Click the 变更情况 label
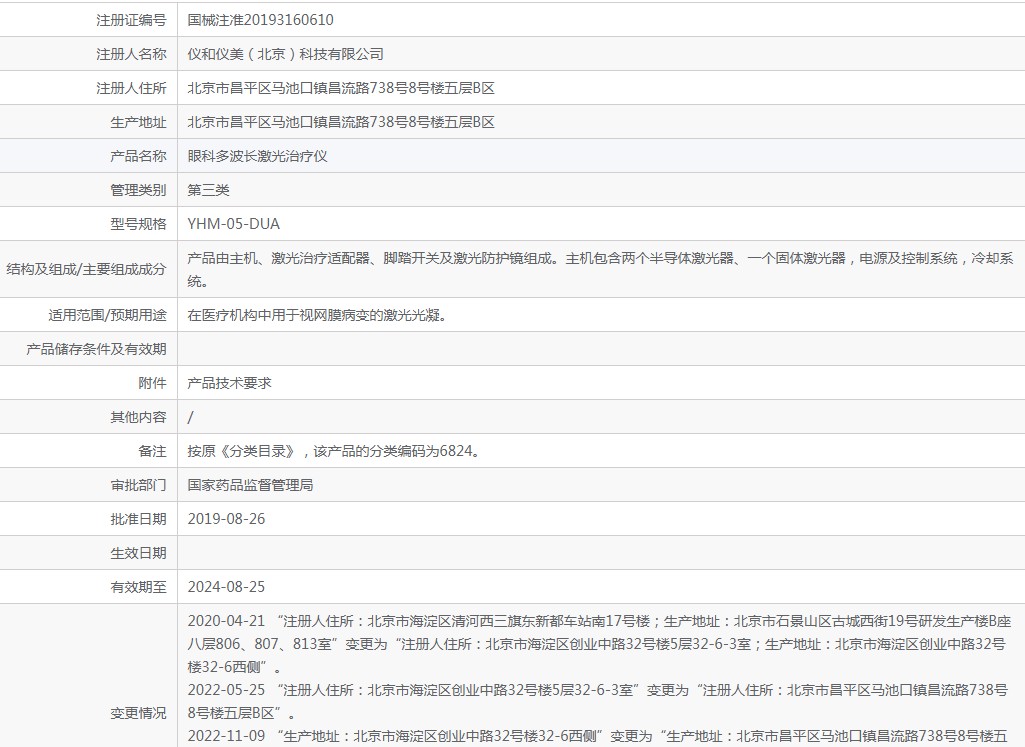The image size is (1025, 747). pos(139,714)
